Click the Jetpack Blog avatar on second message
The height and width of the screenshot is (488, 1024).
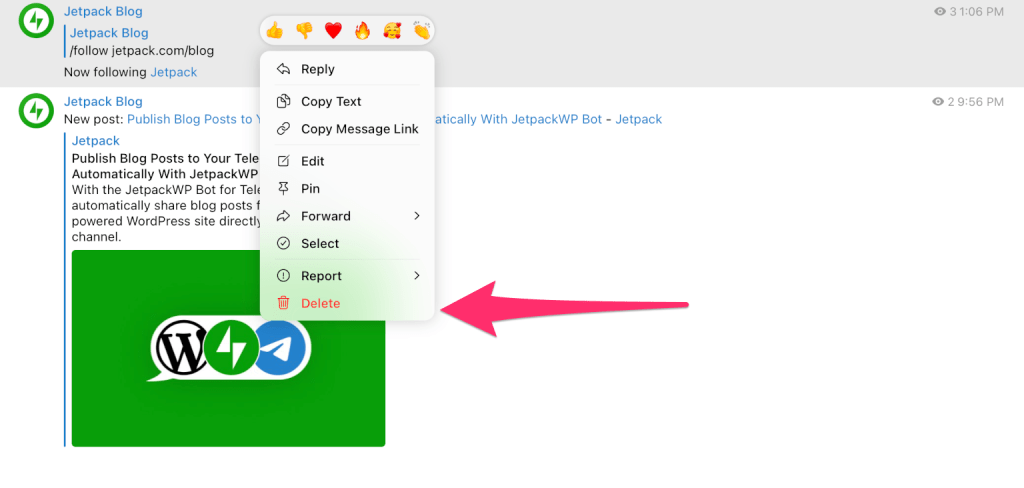[x=36, y=110]
